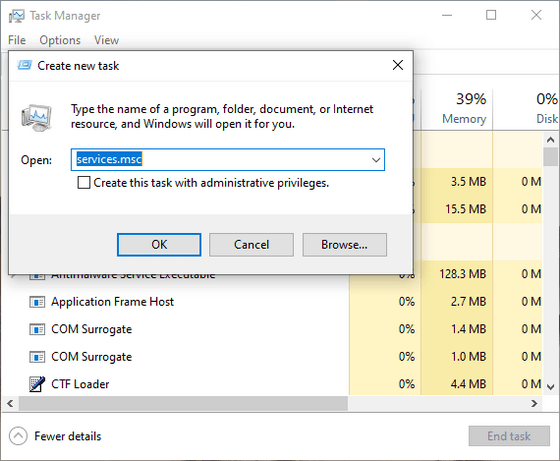Click the Fewer details arrow circle icon

click(x=18, y=436)
